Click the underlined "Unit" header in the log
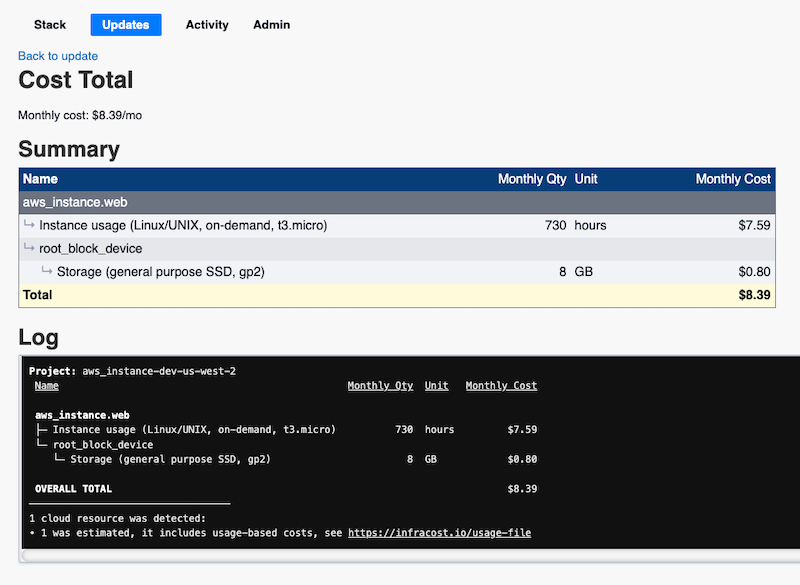Image resolution: width=800 pixels, height=585 pixels. pyautogui.click(x=437, y=386)
